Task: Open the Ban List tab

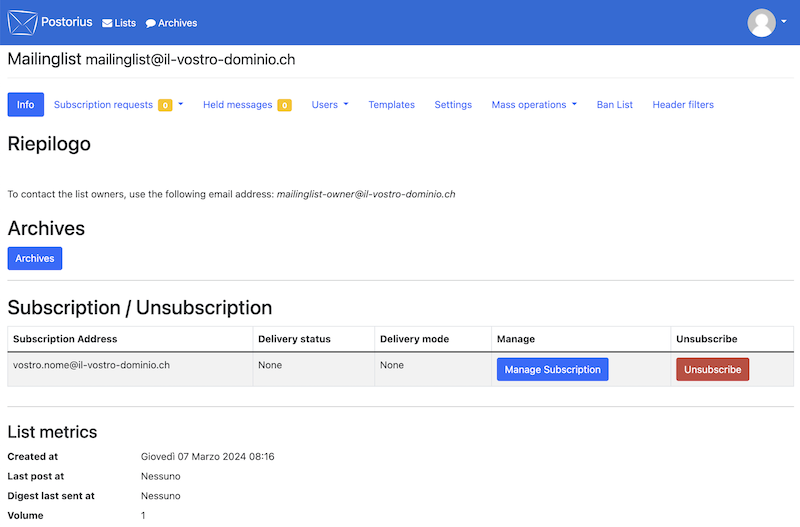Action: pyautogui.click(x=615, y=105)
